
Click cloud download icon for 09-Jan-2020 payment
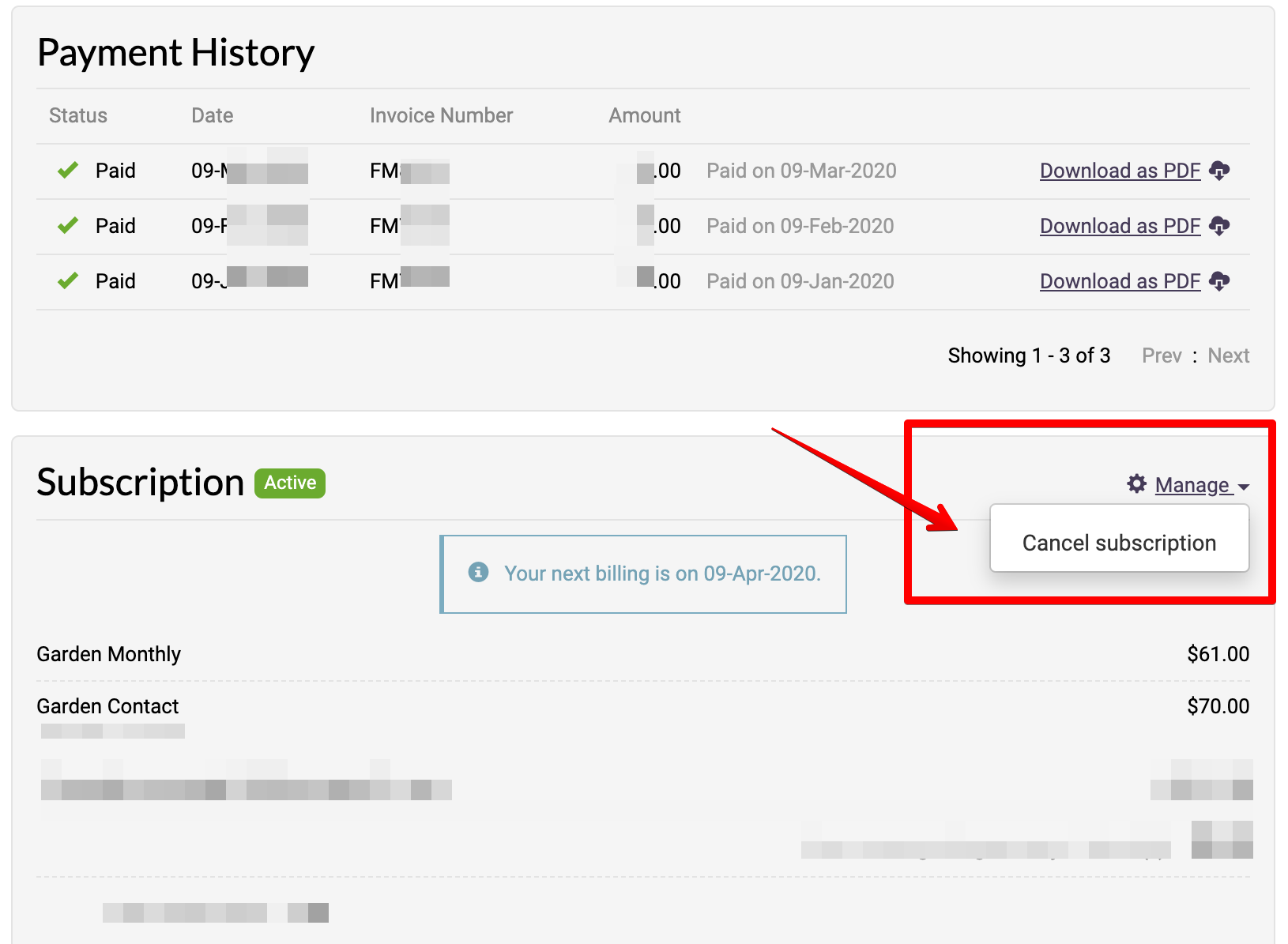point(1220,281)
